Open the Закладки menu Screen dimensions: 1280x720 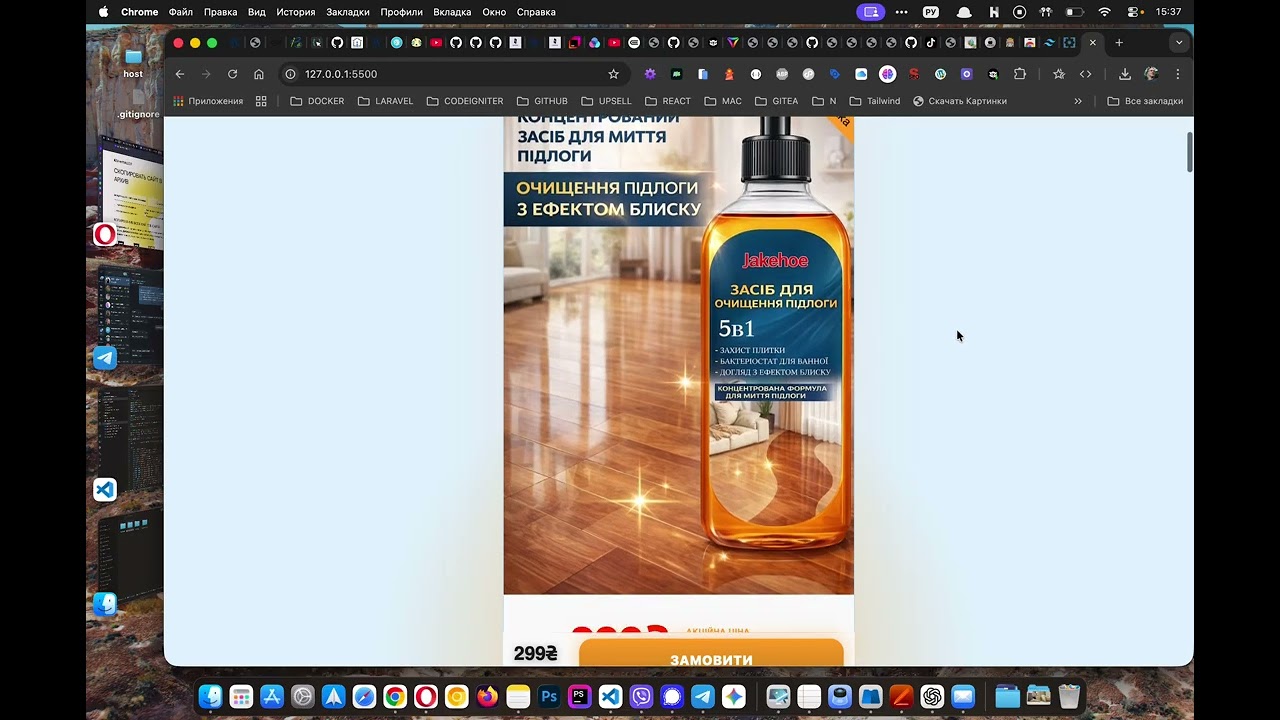[x=348, y=12]
